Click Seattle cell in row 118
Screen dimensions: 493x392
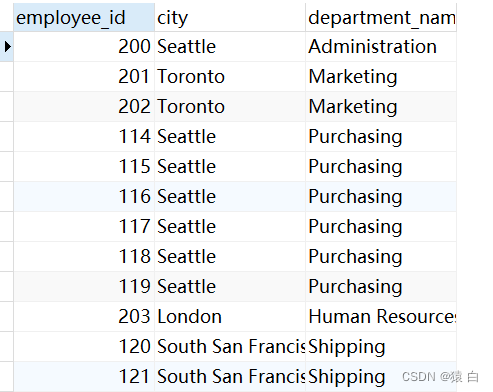(x=230, y=257)
